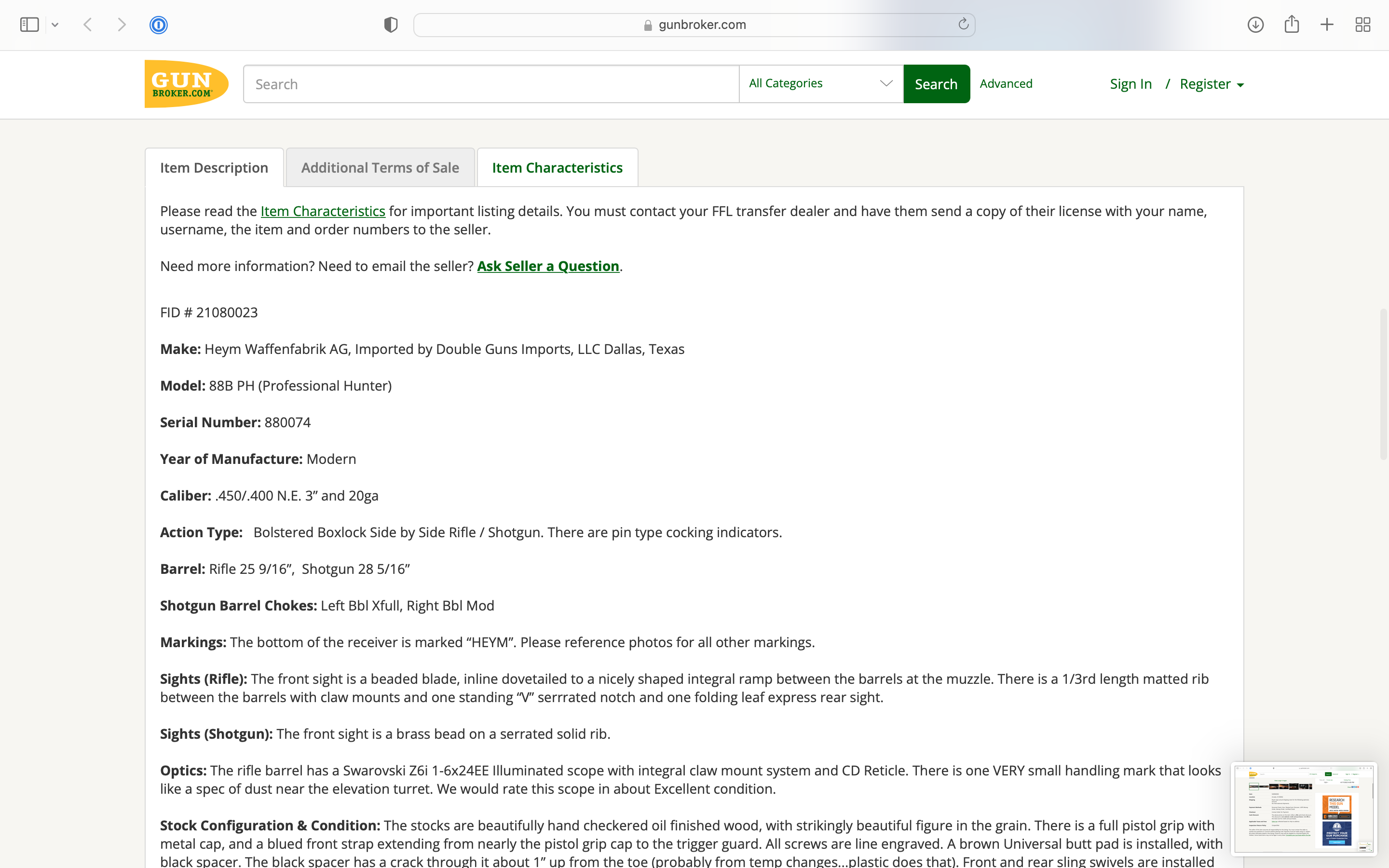Open the screenshot preview thumbnail
This screenshot has width=1389, height=868.
point(1304,808)
